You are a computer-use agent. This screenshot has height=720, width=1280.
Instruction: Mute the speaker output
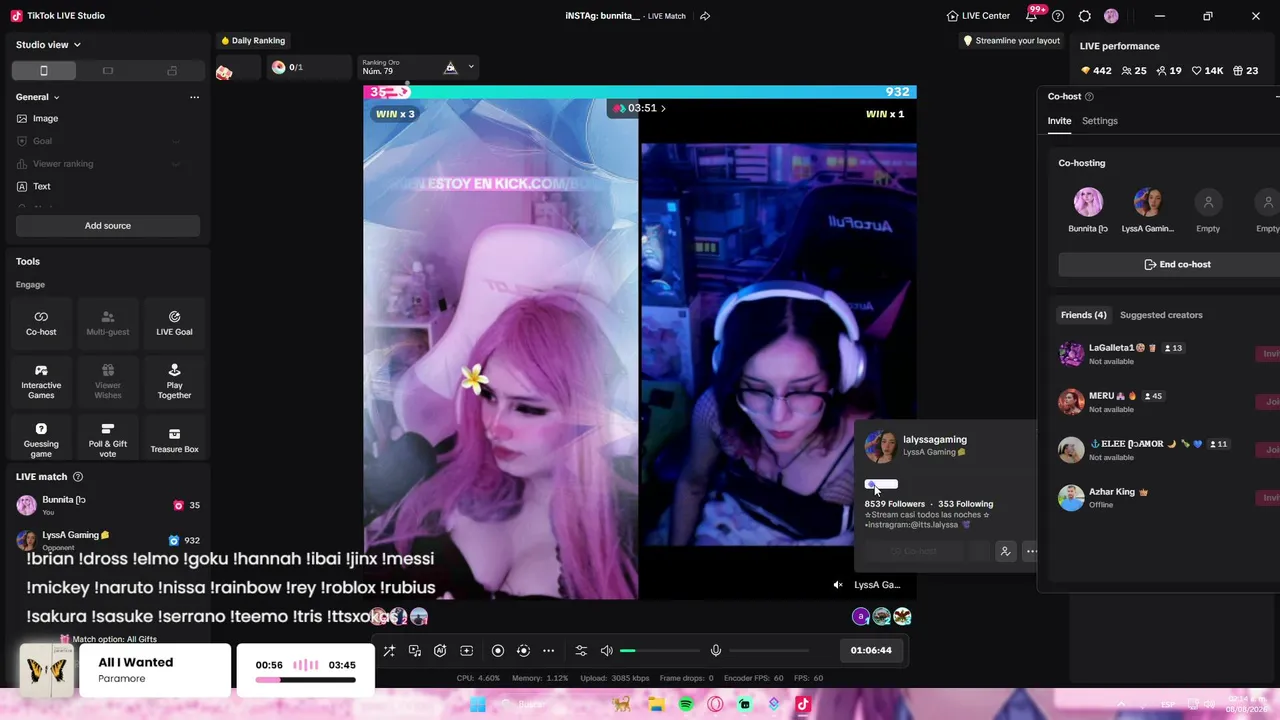606,651
